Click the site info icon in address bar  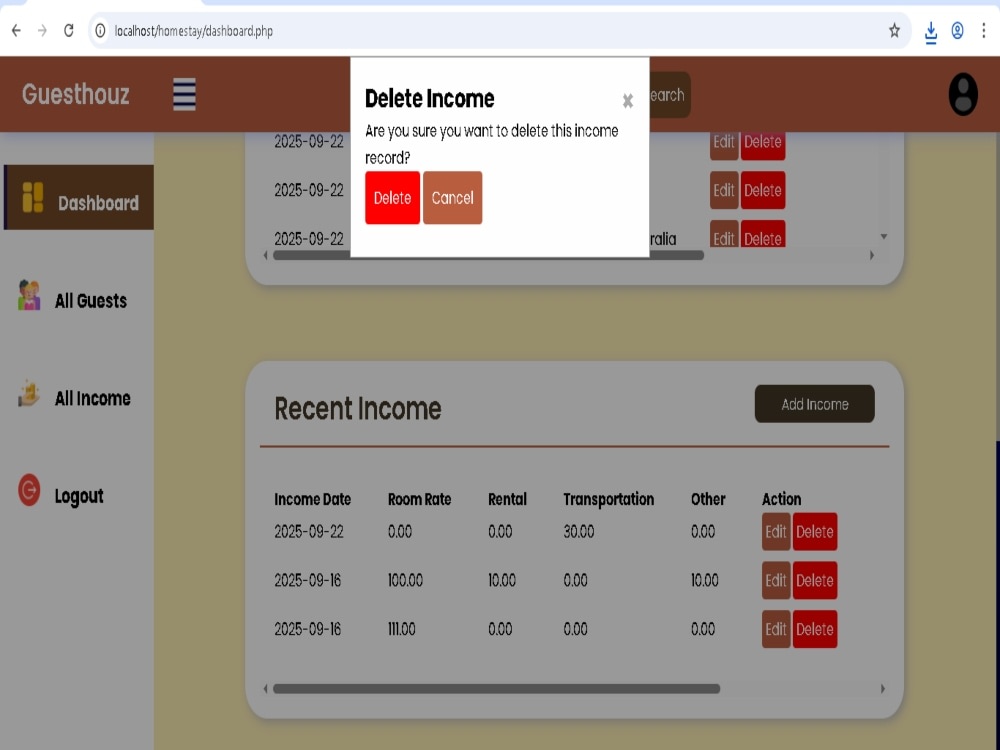[100, 31]
